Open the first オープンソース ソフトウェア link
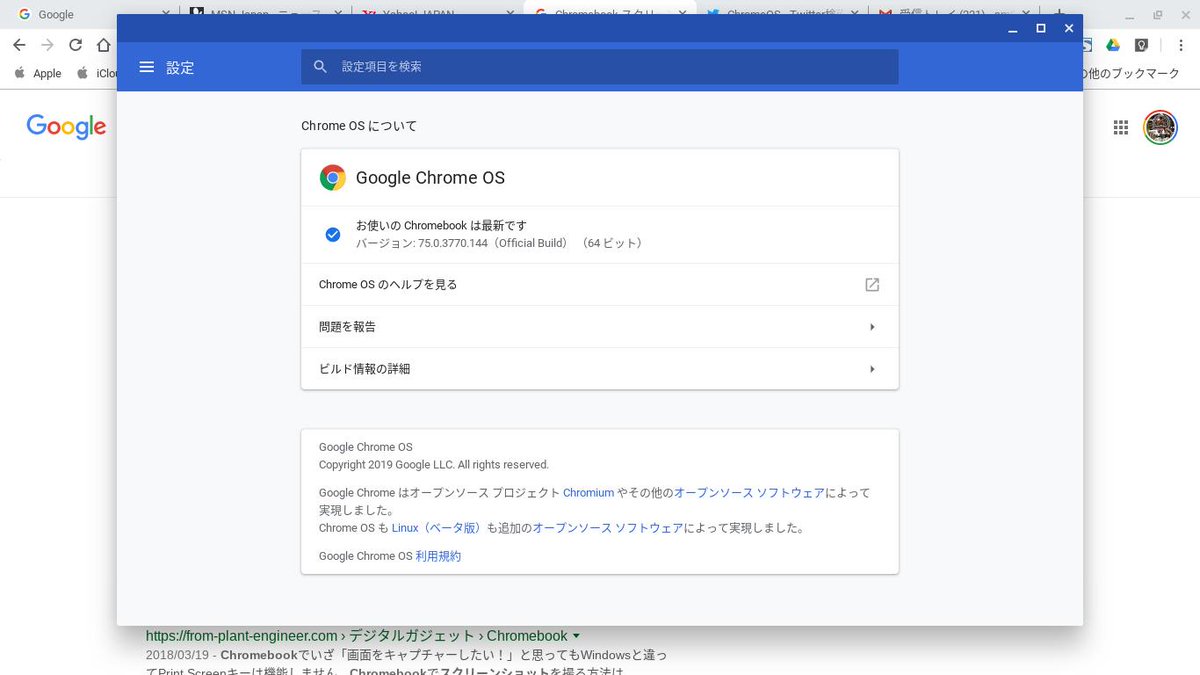The width and height of the screenshot is (1200, 675). tap(749, 493)
